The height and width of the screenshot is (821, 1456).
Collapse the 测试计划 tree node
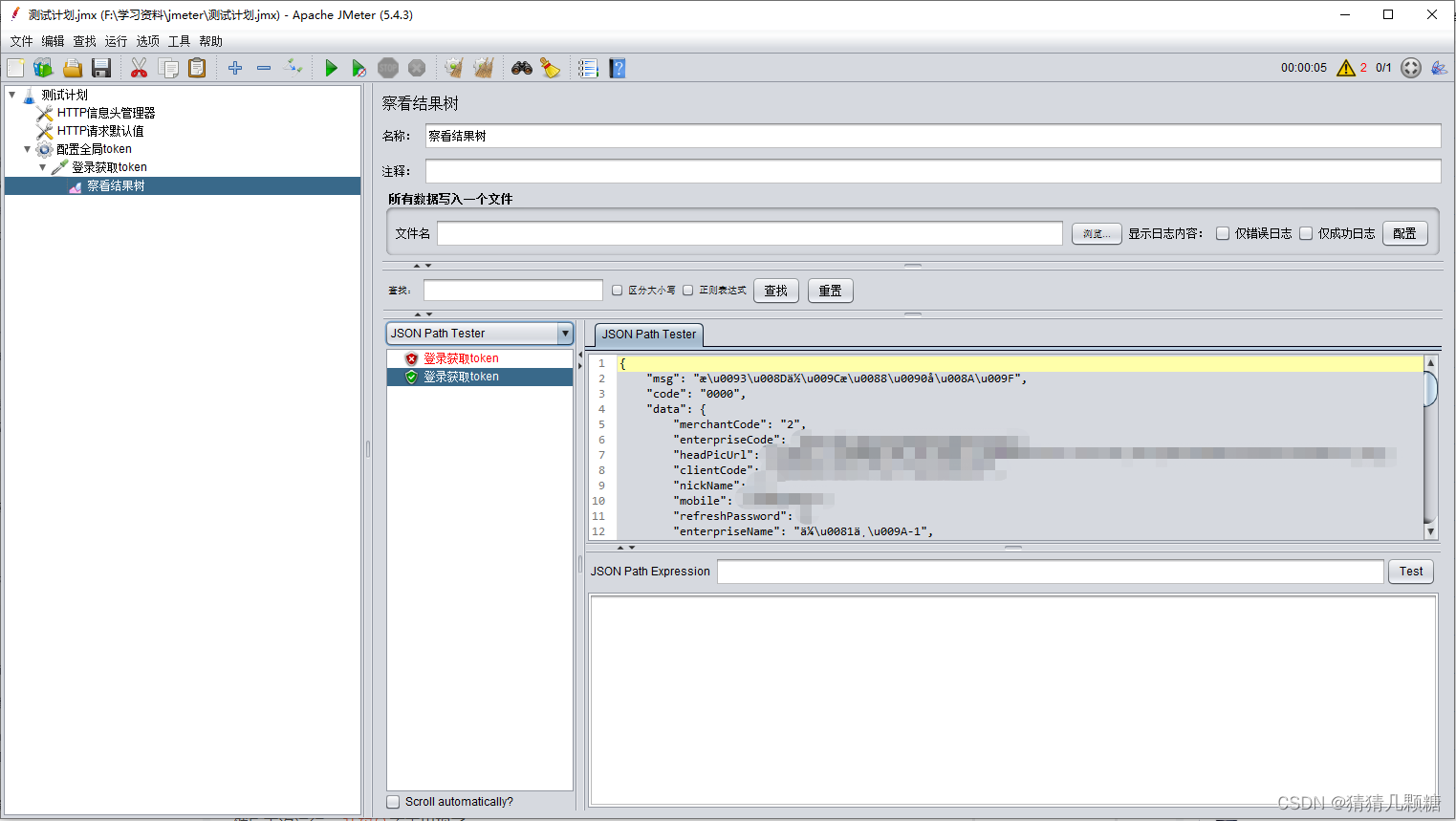coord(11,95)
